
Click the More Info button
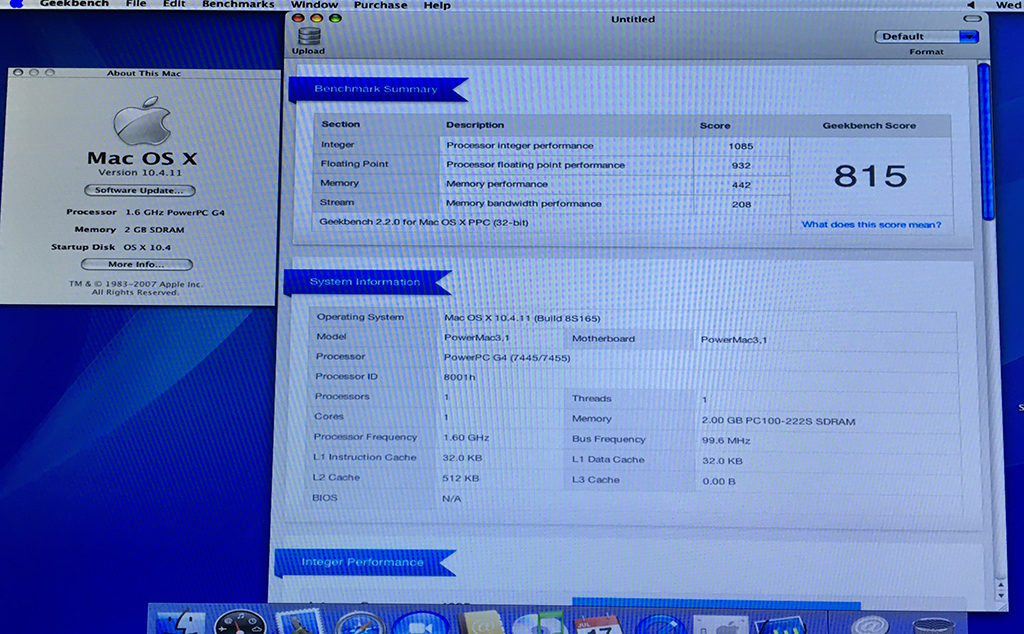[x=136, y=264]
